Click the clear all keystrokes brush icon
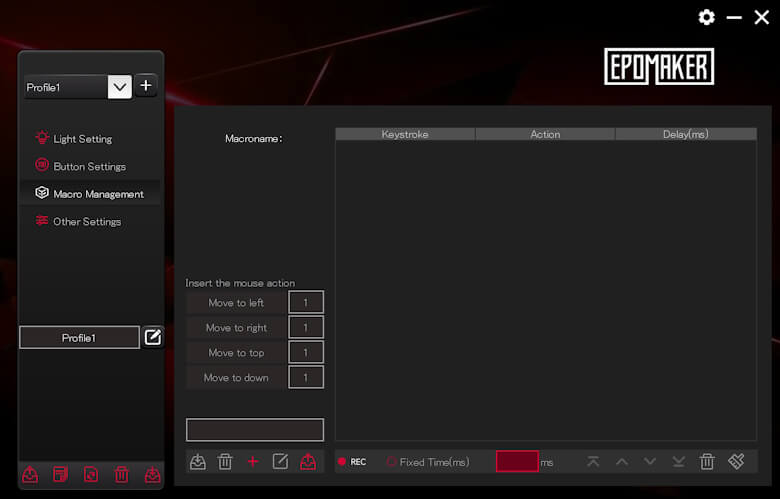Viewport: 780px width, 499px height. [737, 461]
